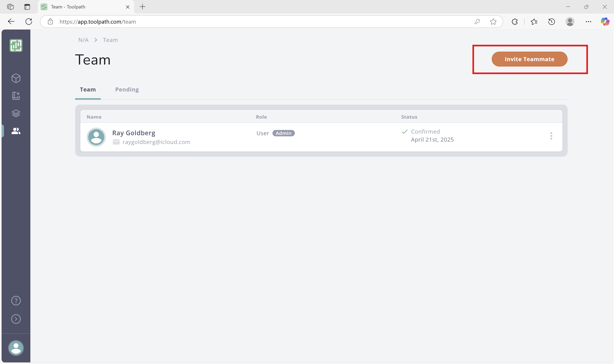Open the browser profile icon
The height and width of the screenshot is (364, 614).
click(x=570, y=22)
